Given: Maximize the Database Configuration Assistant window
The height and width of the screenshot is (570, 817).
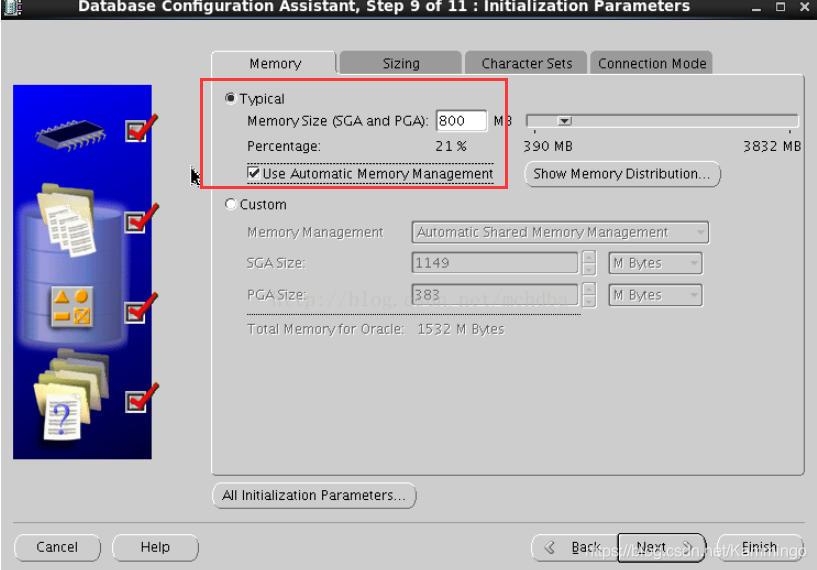Looking at the screenshot, I should coord(781,7).
